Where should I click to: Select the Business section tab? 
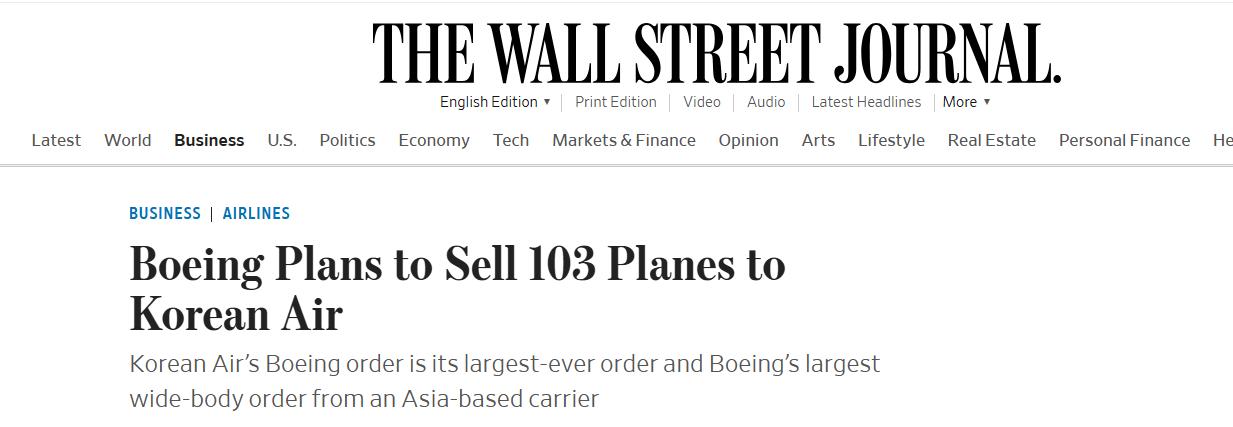(x=209, y=140)
